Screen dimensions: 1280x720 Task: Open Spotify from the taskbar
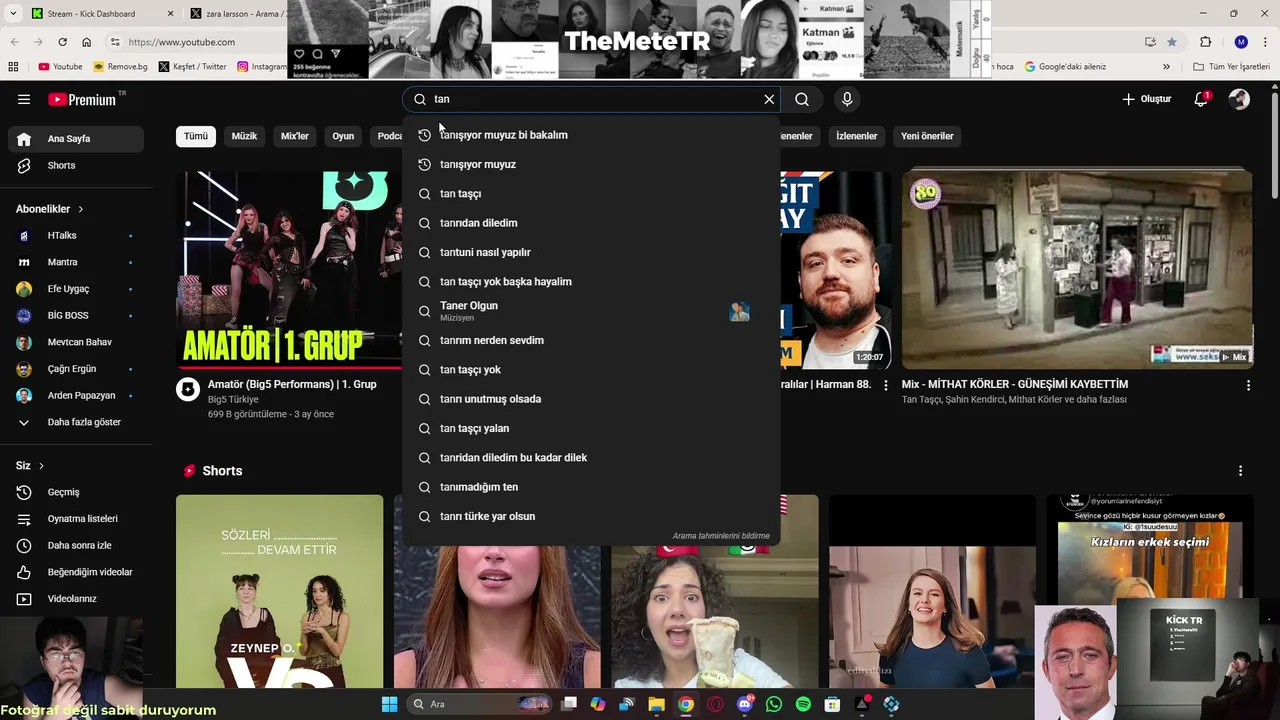click(x=803, y=704)
